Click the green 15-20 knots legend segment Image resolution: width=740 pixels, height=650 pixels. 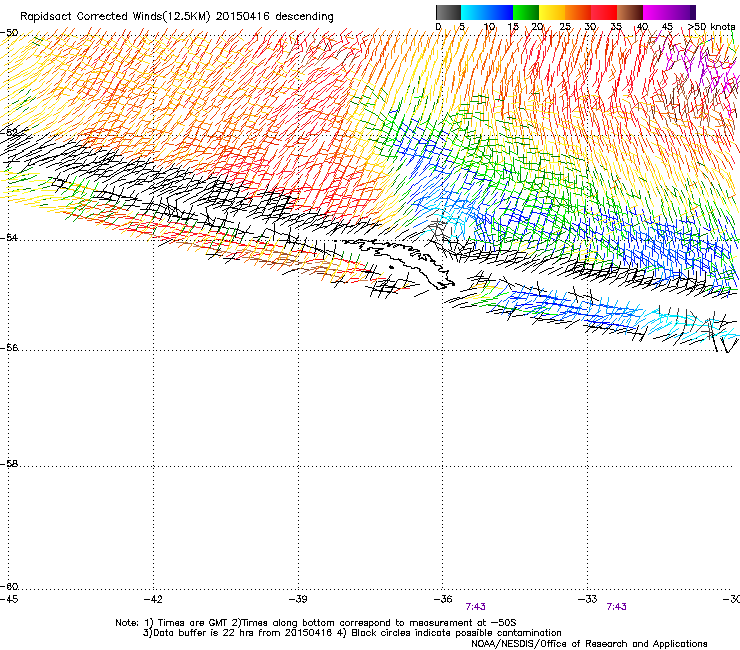click(526, 12)
